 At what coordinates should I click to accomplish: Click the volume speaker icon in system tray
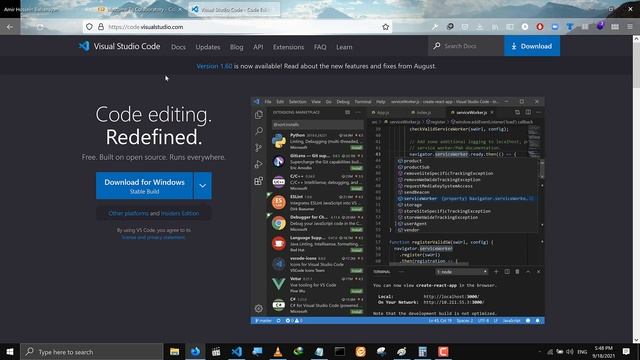click(x=570, y=351)
